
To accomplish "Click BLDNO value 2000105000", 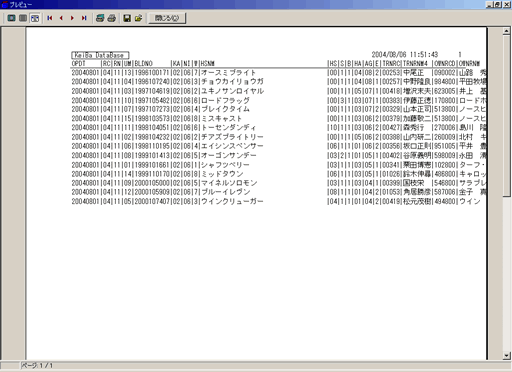I will pyautogui.click(x=152, y=183).
